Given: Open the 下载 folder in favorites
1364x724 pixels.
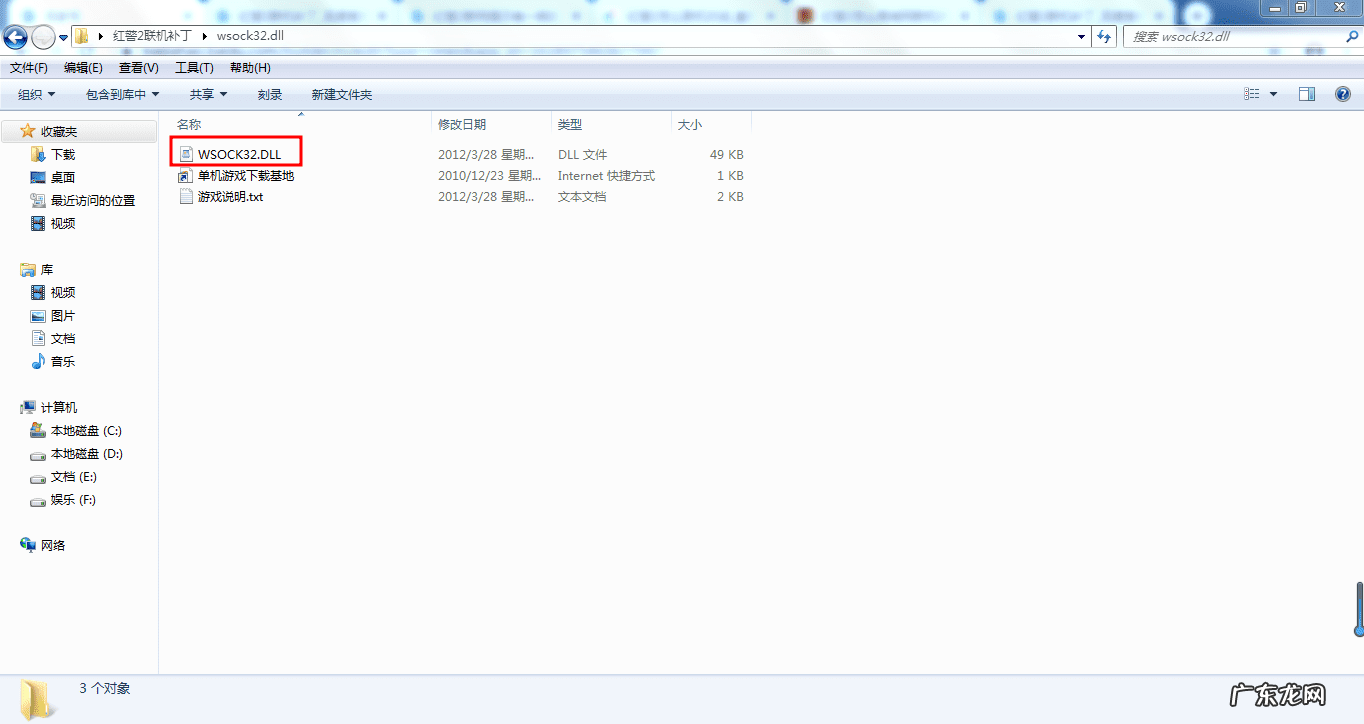Looking at the screenshot, I should 63,155.
